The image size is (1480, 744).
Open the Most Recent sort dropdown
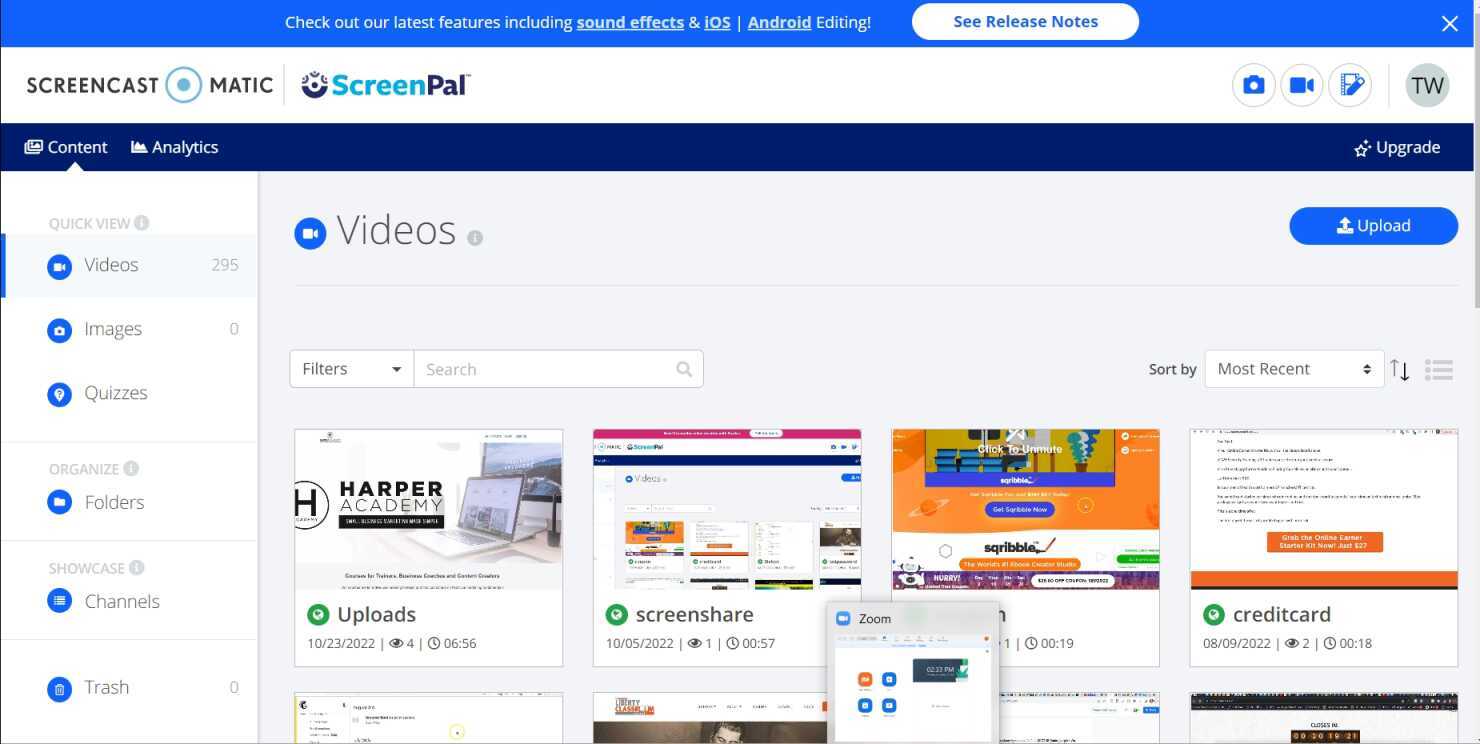tap(1293, 369)
